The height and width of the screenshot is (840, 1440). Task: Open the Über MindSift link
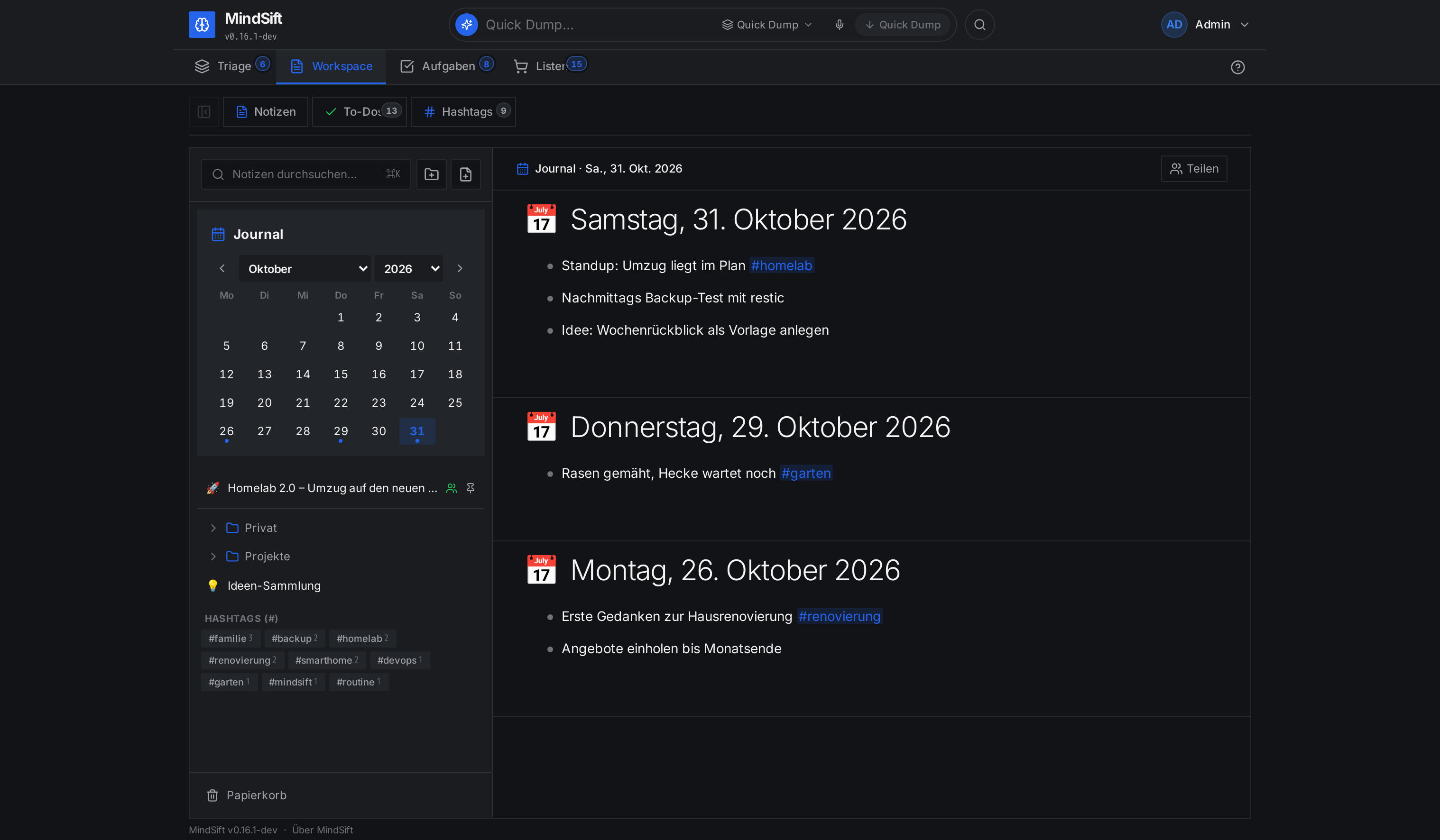click(322, 830)
